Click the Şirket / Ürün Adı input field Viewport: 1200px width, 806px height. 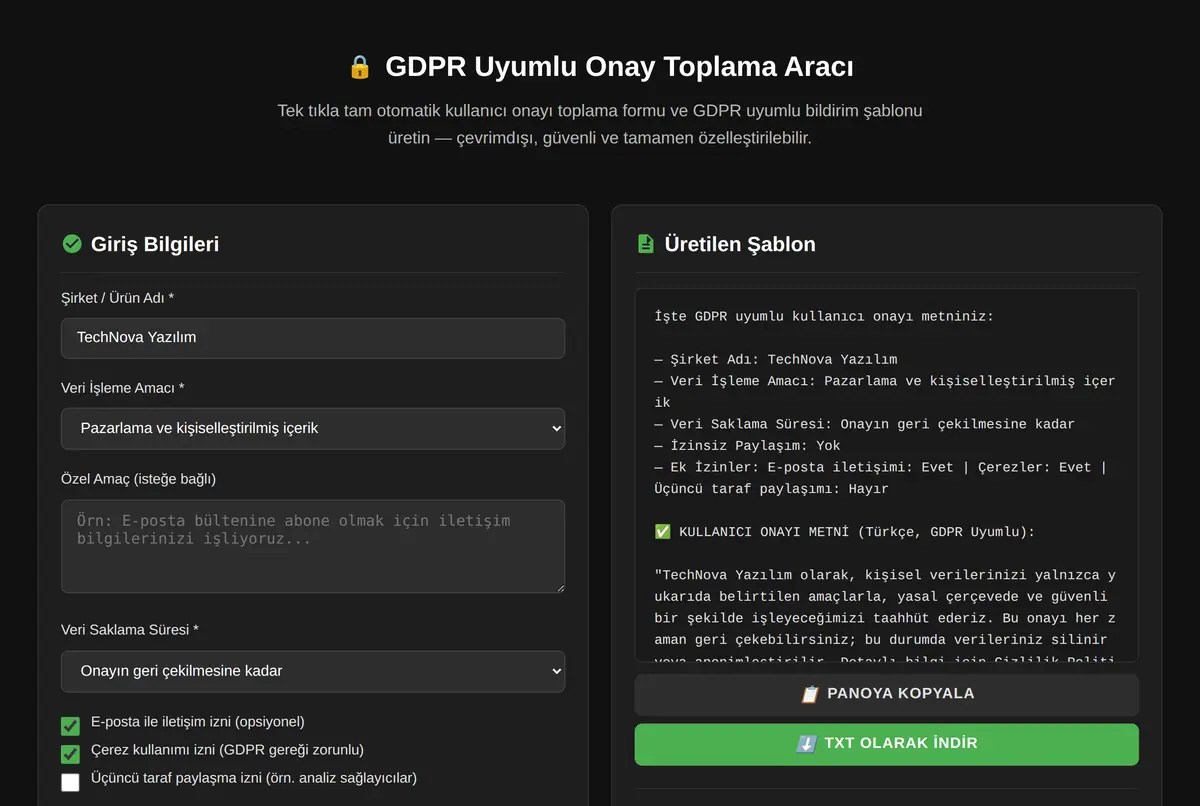tap(313, 338)
